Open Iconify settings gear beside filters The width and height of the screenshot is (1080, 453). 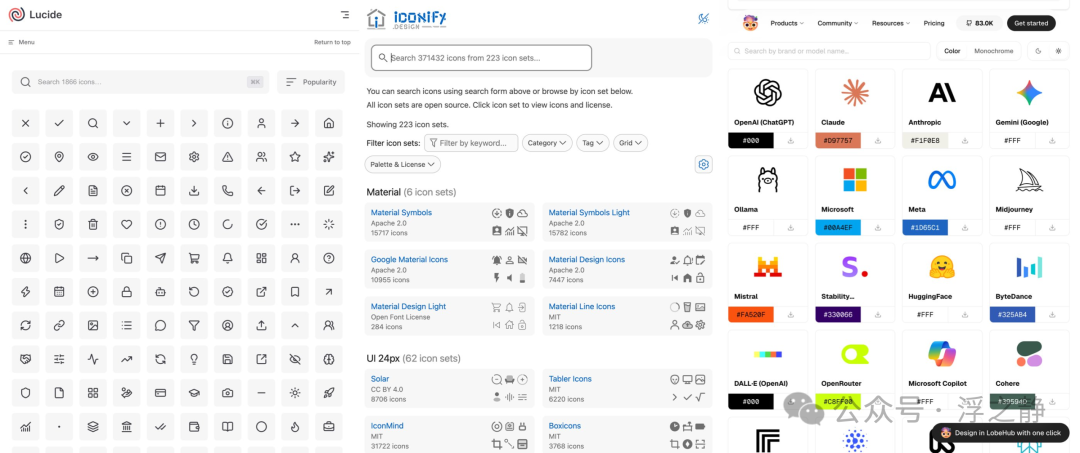pyautogui.click(x=703, y=165)
